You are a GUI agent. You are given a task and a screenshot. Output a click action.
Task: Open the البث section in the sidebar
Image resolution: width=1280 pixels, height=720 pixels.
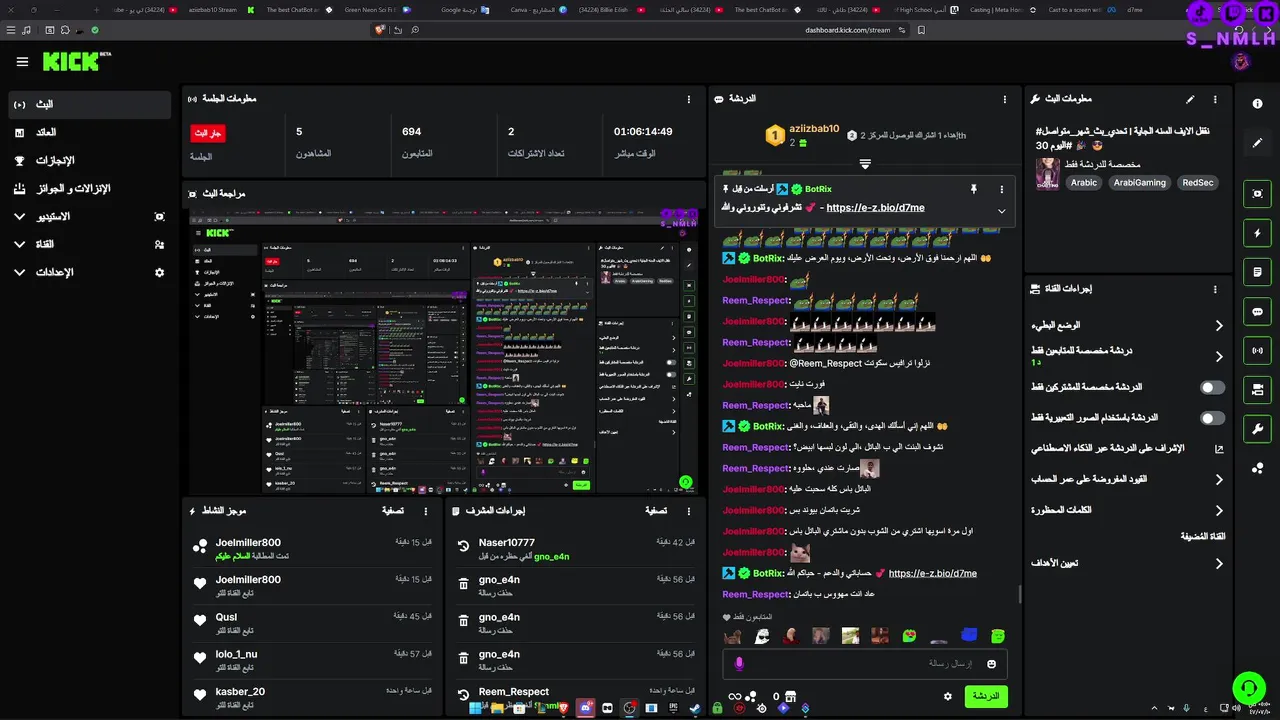(90, 104)
